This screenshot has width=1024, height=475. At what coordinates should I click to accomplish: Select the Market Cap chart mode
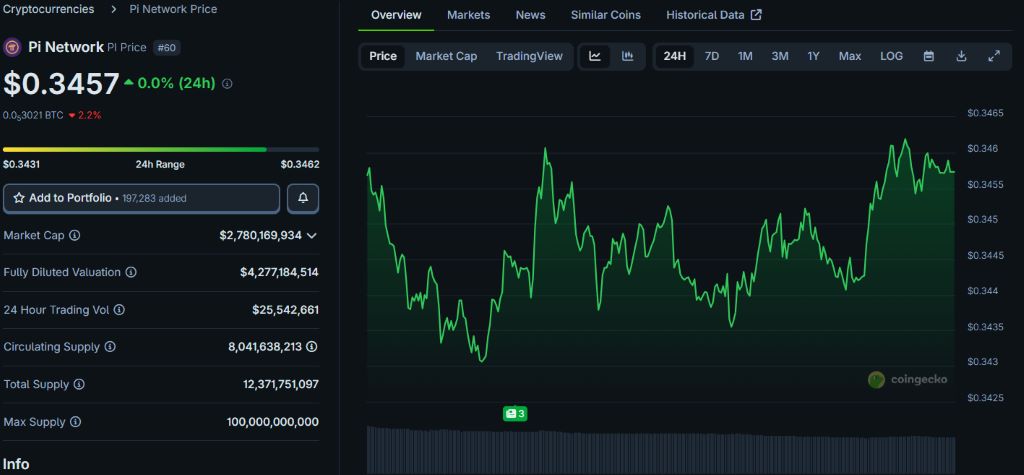pyautogui.click(x=446, y=56)
